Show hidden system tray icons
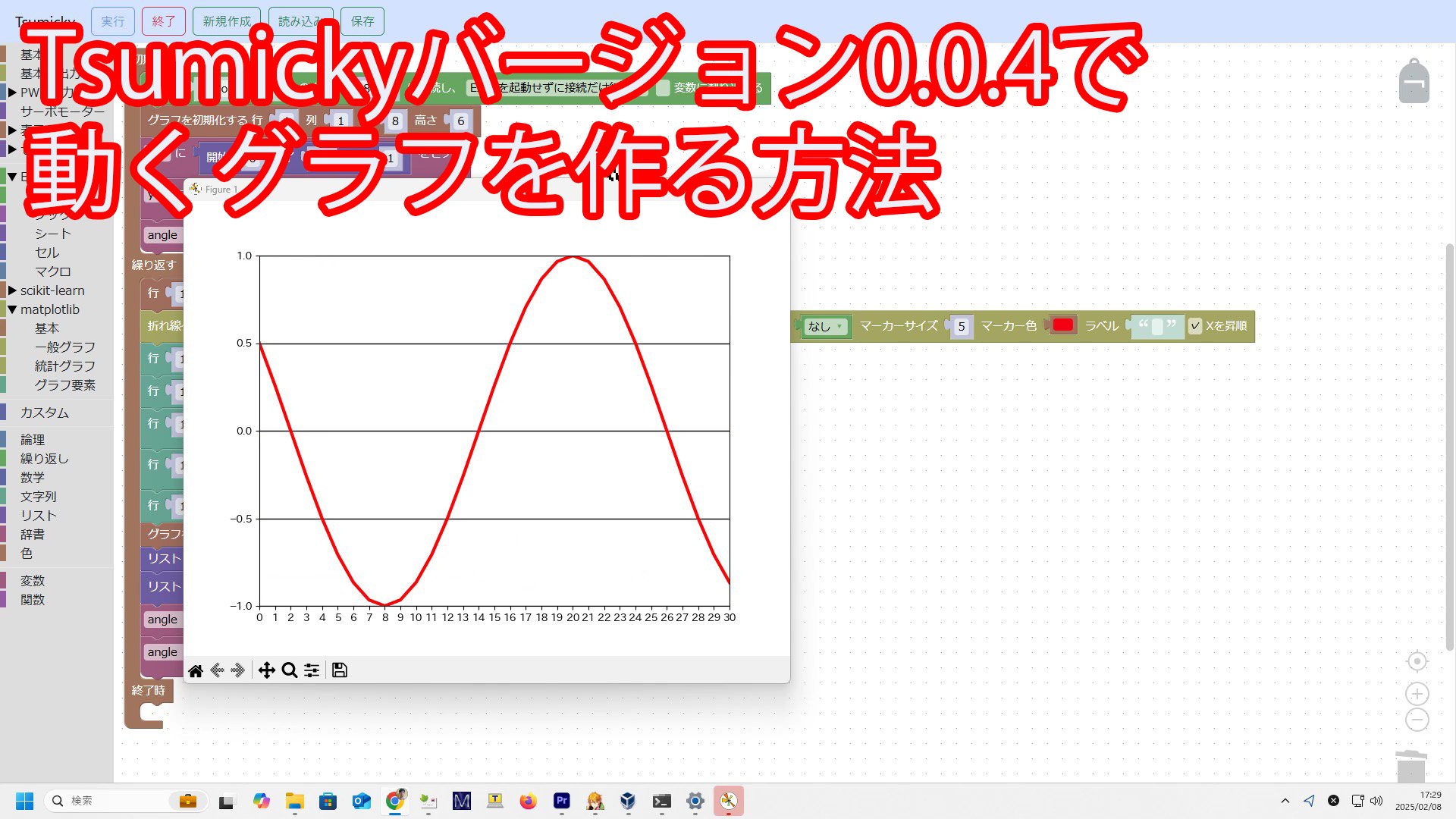1456x819 pixels. (x=1285, y=801)
